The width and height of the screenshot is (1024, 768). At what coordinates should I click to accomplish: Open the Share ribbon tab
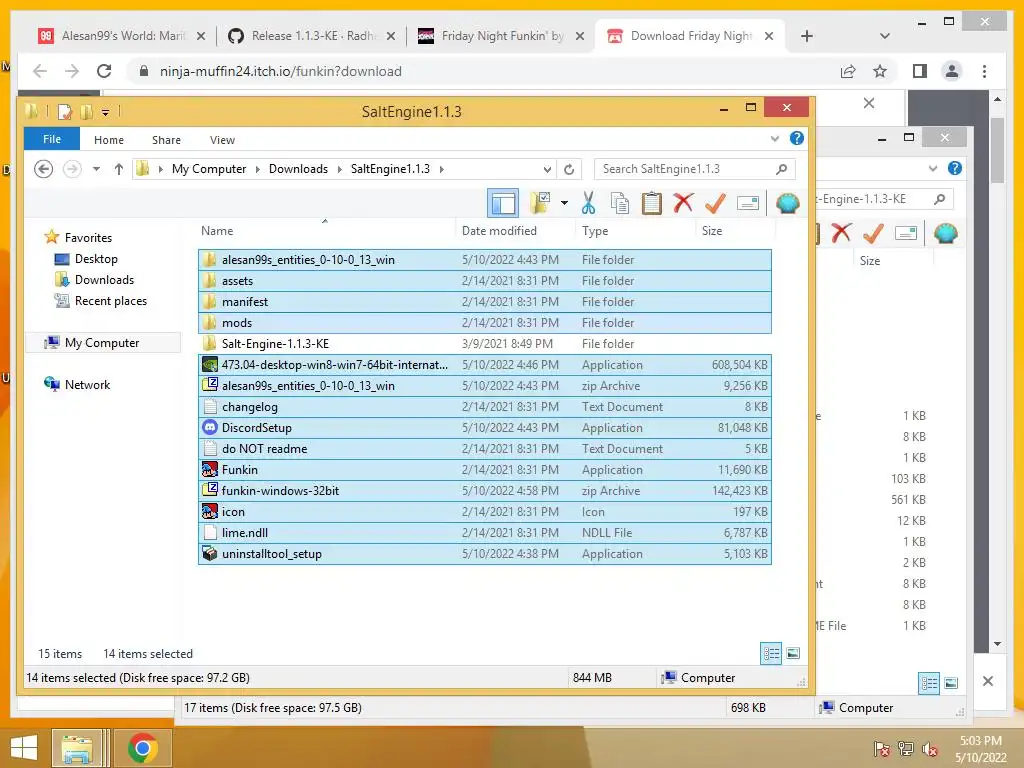click(167, 140)
